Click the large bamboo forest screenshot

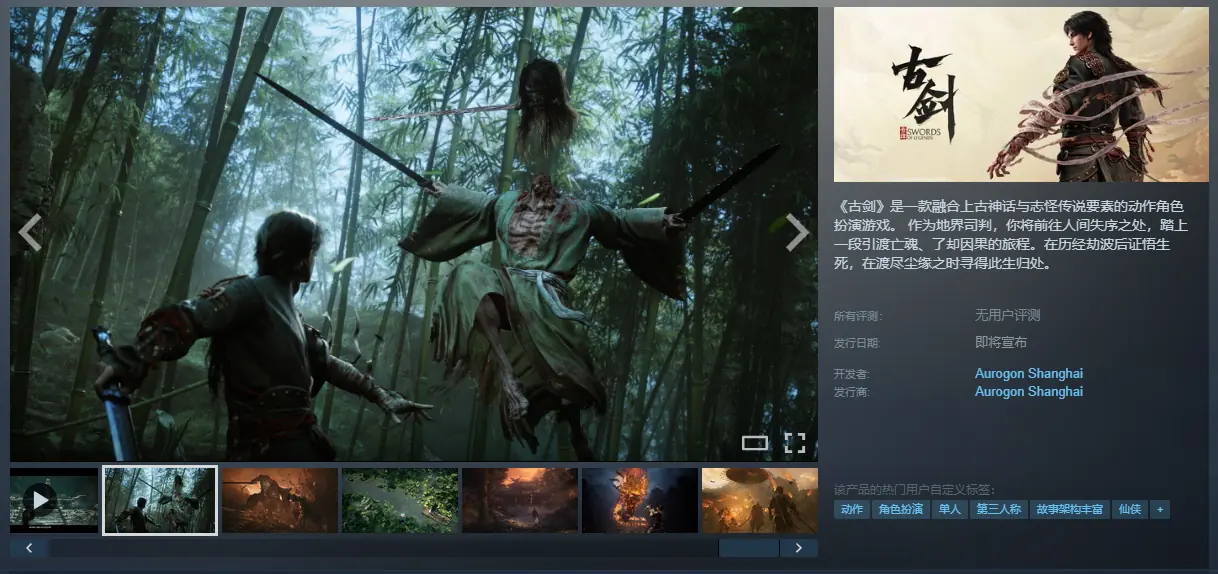414,234
